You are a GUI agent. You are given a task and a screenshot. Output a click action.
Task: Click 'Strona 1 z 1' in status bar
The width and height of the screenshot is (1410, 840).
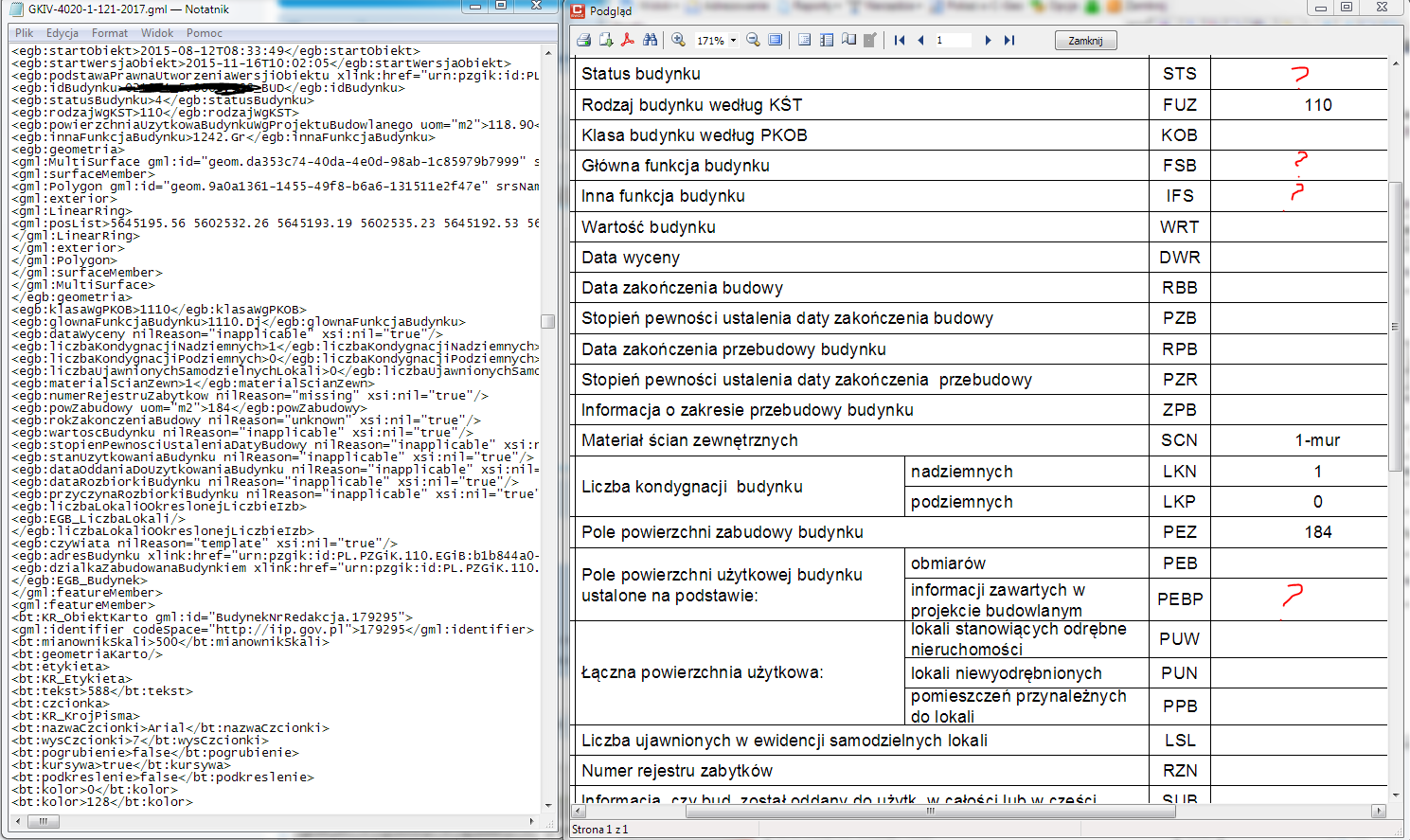(599, 830)
